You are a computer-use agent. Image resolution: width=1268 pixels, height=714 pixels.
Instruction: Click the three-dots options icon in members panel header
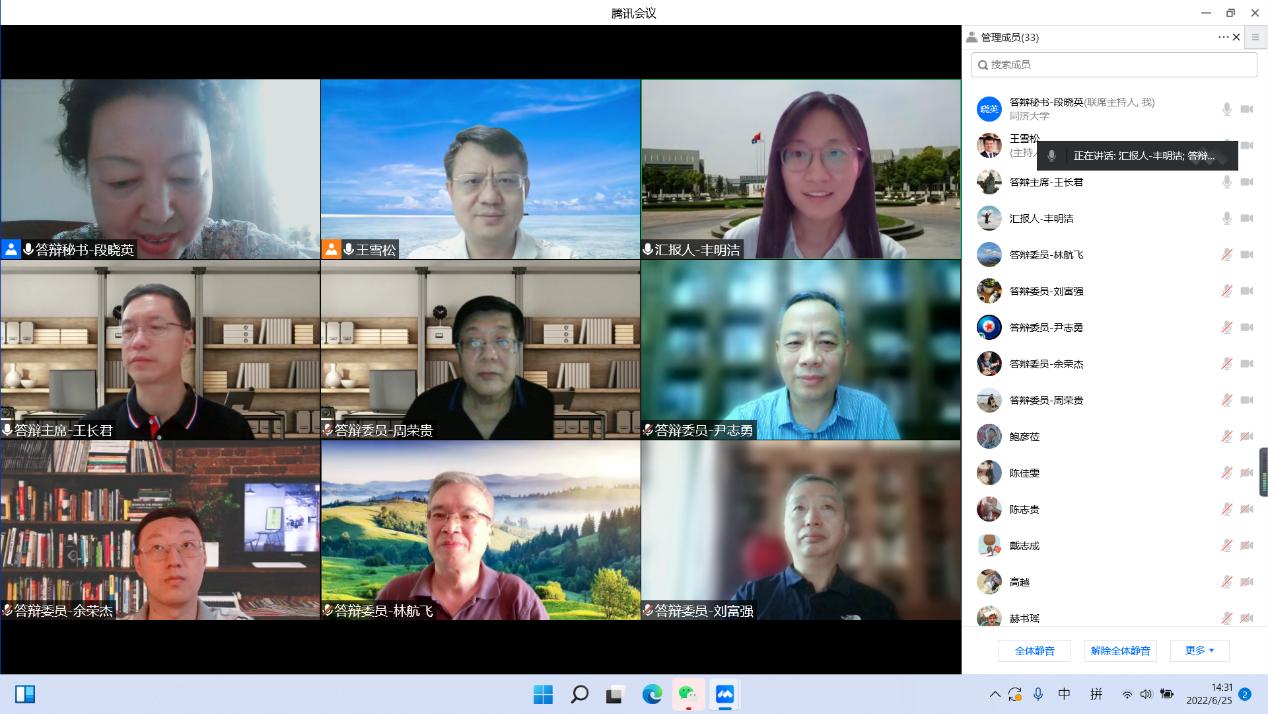point(1223,37)
